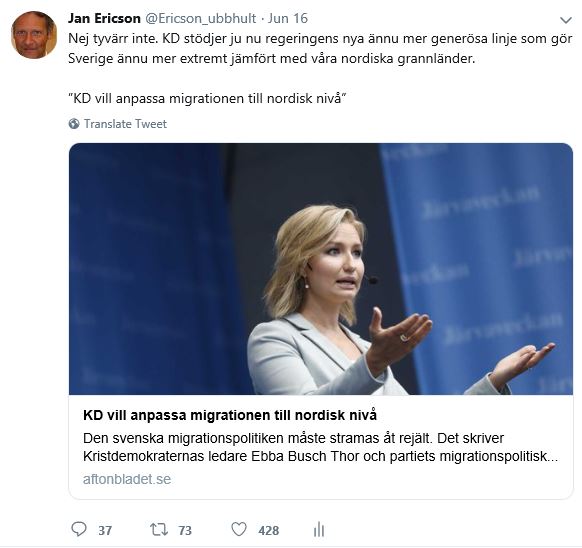Click the article headline about nordisk nivå
Screen dimensions: 582x548
[230, 415]
